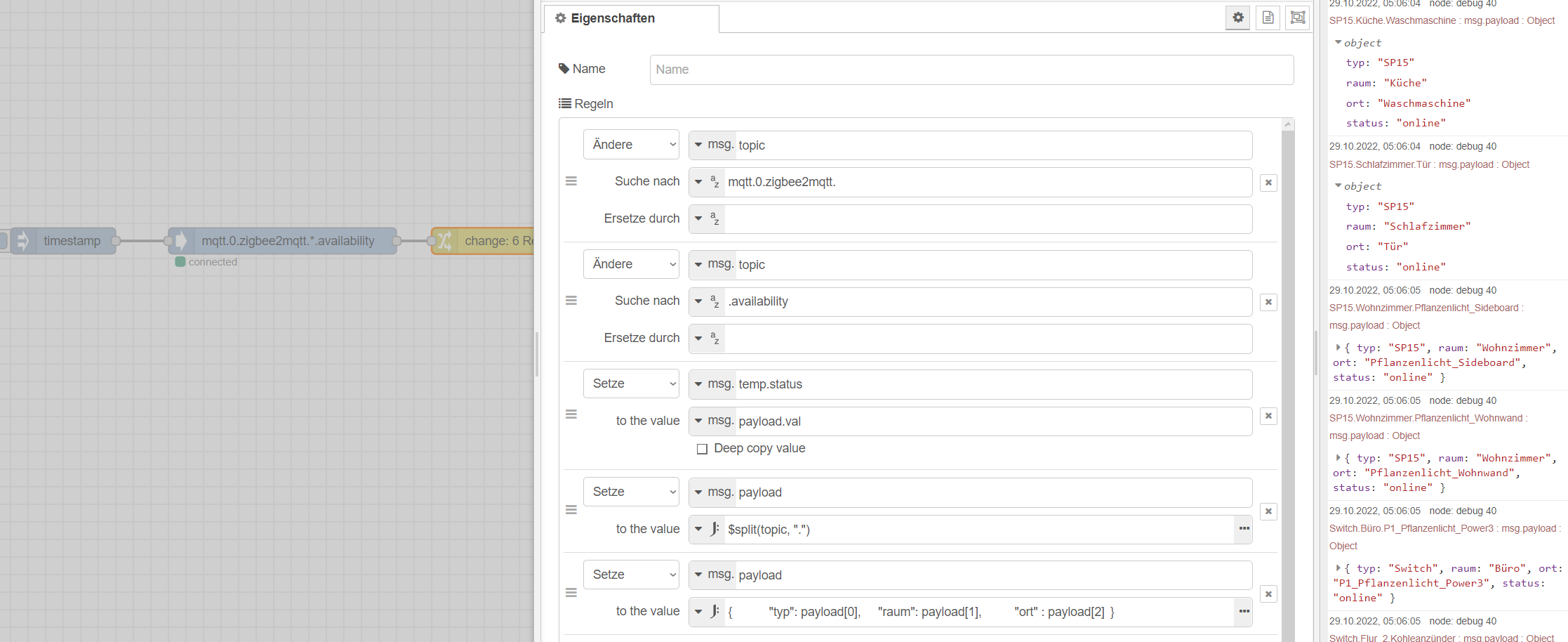The image size is (1568, 642).
Task: Open node description document icon
Action: (1268, 18)
